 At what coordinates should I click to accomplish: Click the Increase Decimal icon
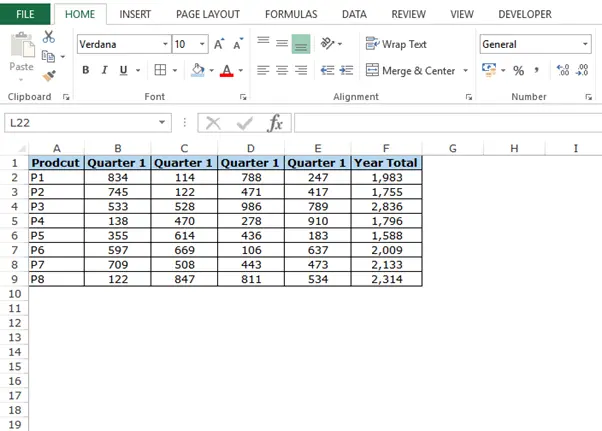pos(563,70)
